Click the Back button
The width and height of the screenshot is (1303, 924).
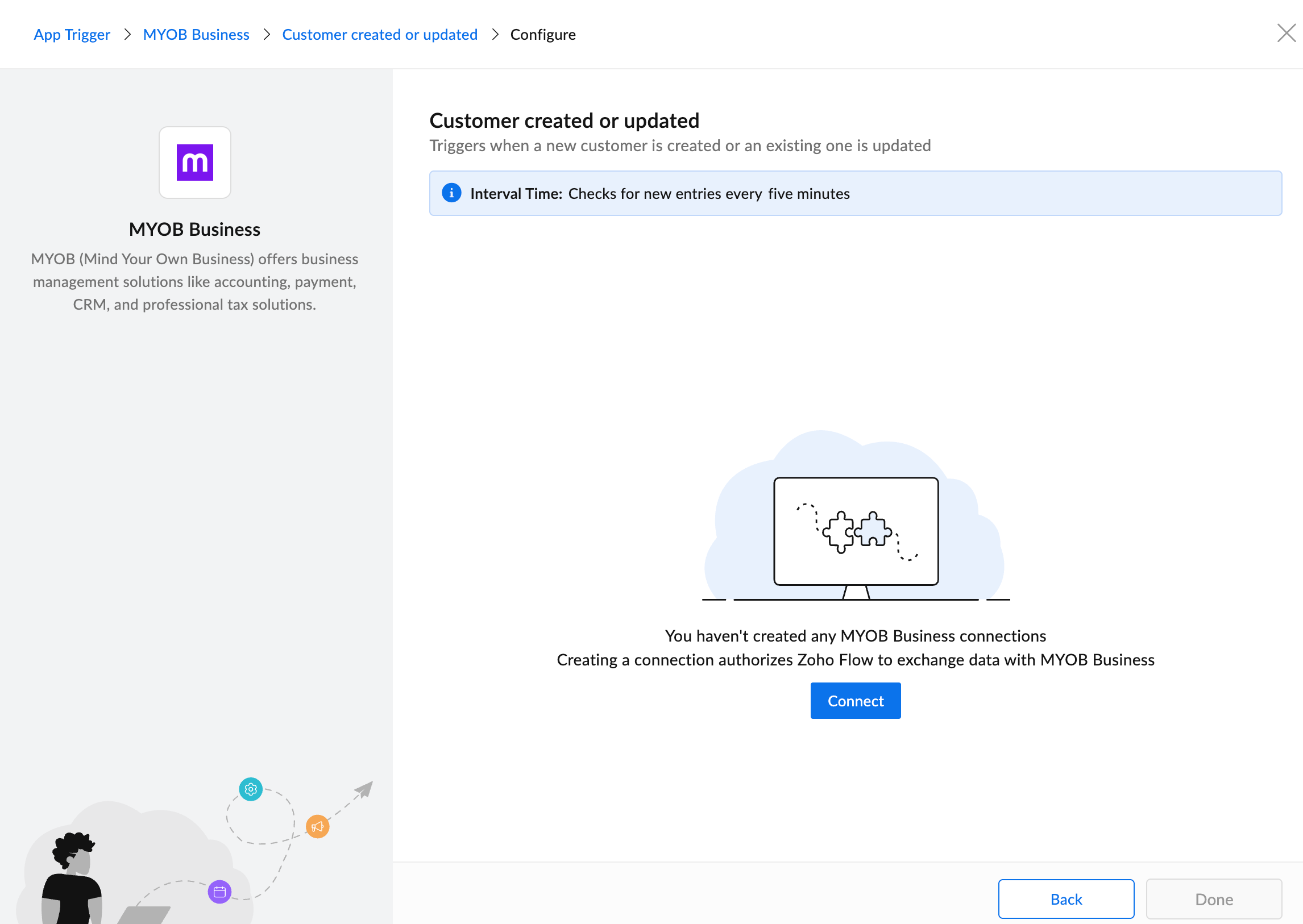click(x=1066, y=899)
